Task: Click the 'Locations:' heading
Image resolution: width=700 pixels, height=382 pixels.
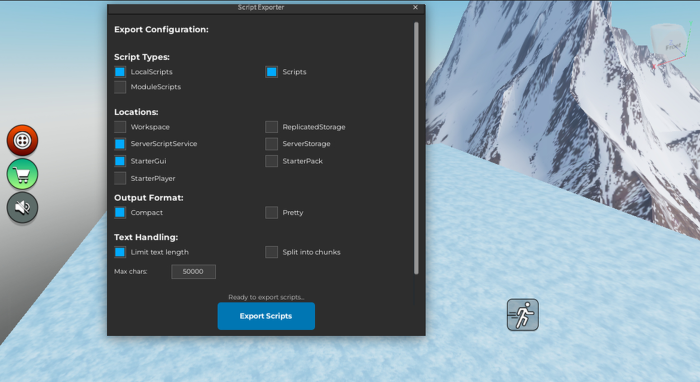Action: coord(136,112)
